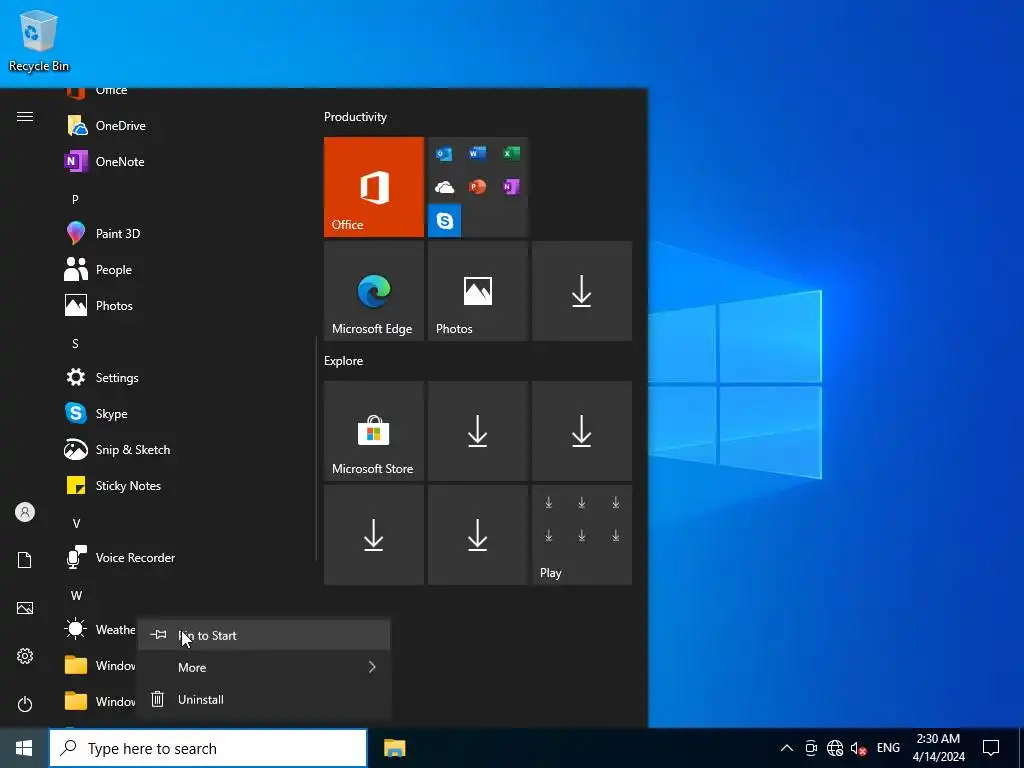Jump to letter P section header
The height and width of the screenshot is (768, 1024).
(x=75, y=199)
